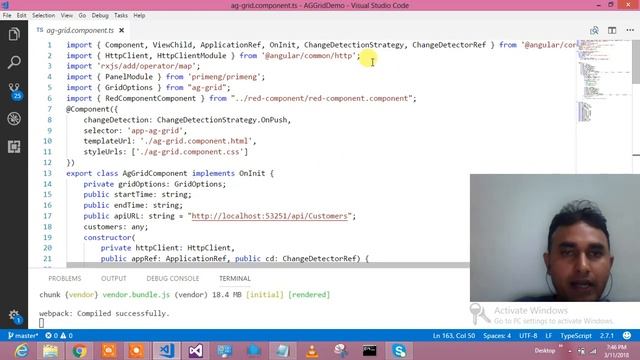
Task: Open the Search view in activity bar
Action: (14, 62)
